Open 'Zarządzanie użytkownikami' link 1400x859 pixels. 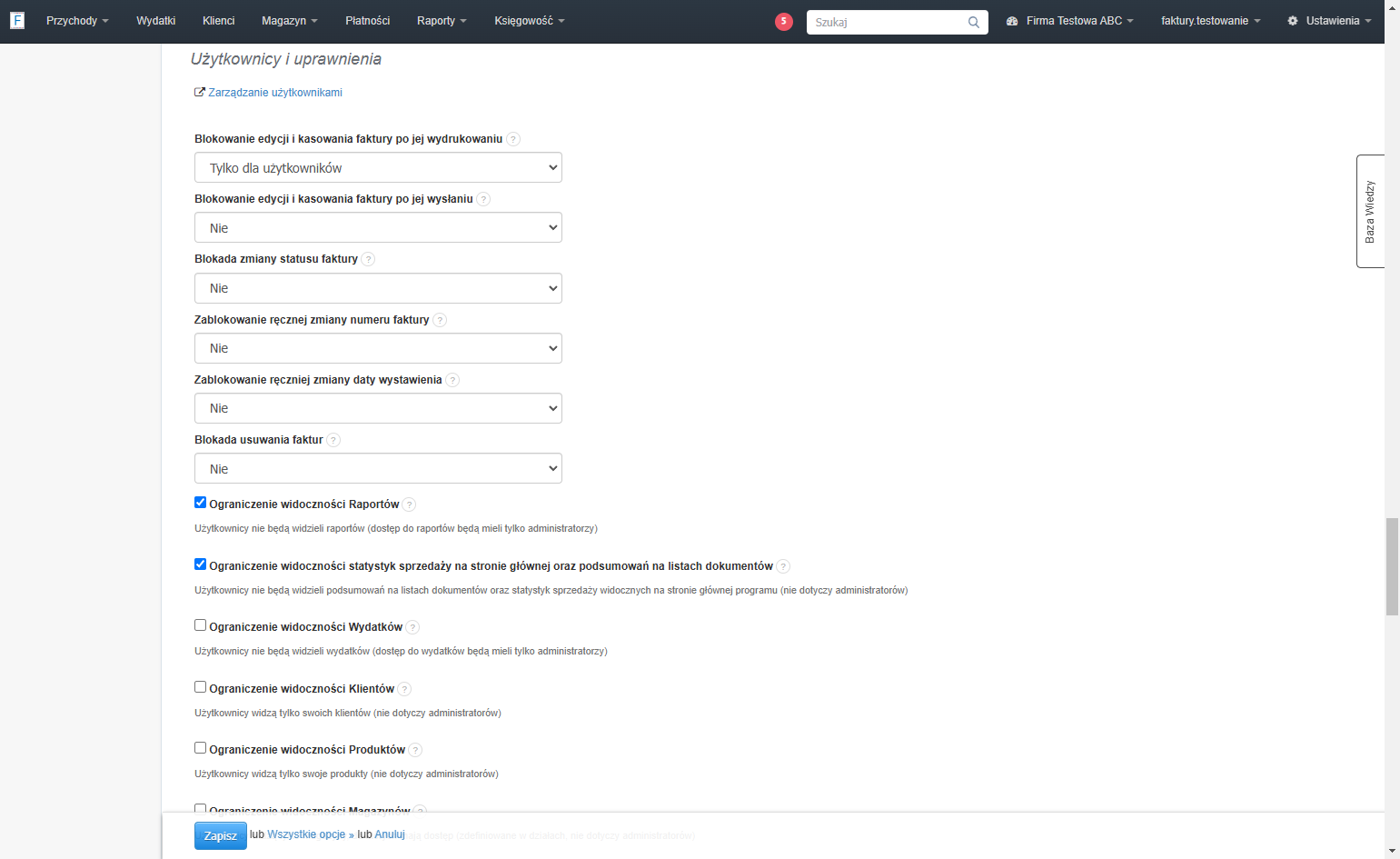275,93
